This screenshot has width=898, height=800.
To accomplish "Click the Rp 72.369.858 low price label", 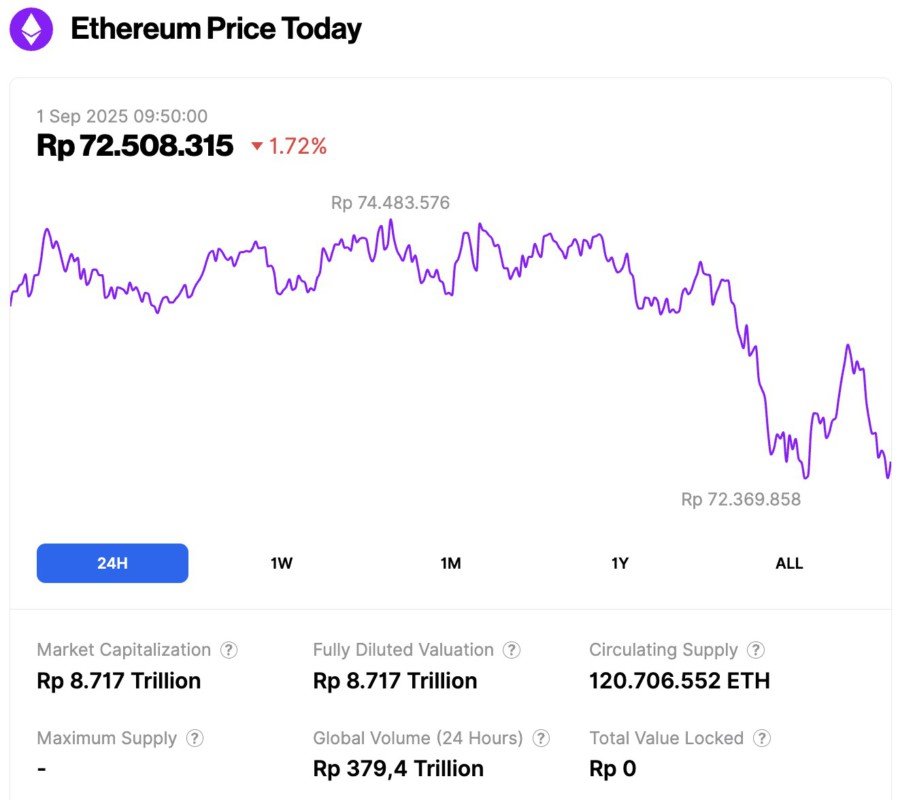I will [x=741, y=499].
